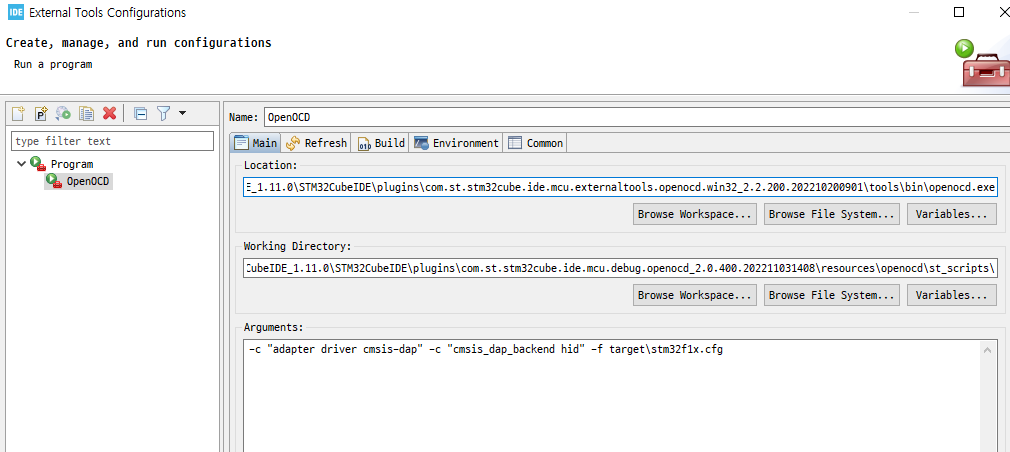This screenshot has width=1010, height=452.
Task: Browse Workspace for Working Directory
Action: 695,295
